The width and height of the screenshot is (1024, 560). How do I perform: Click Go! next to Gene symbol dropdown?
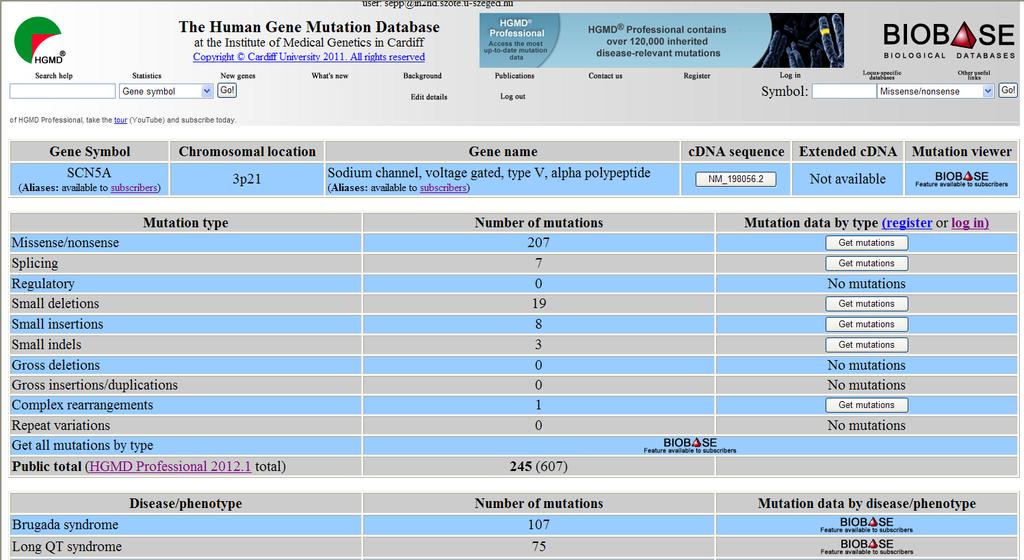point(227,91)
